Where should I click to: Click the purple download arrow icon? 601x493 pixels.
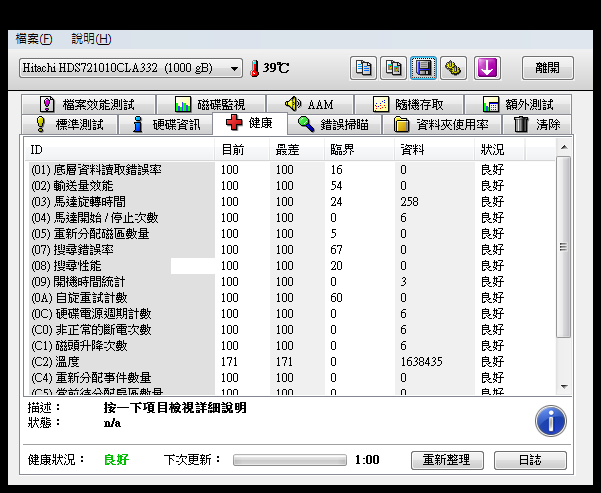(487, 68)
